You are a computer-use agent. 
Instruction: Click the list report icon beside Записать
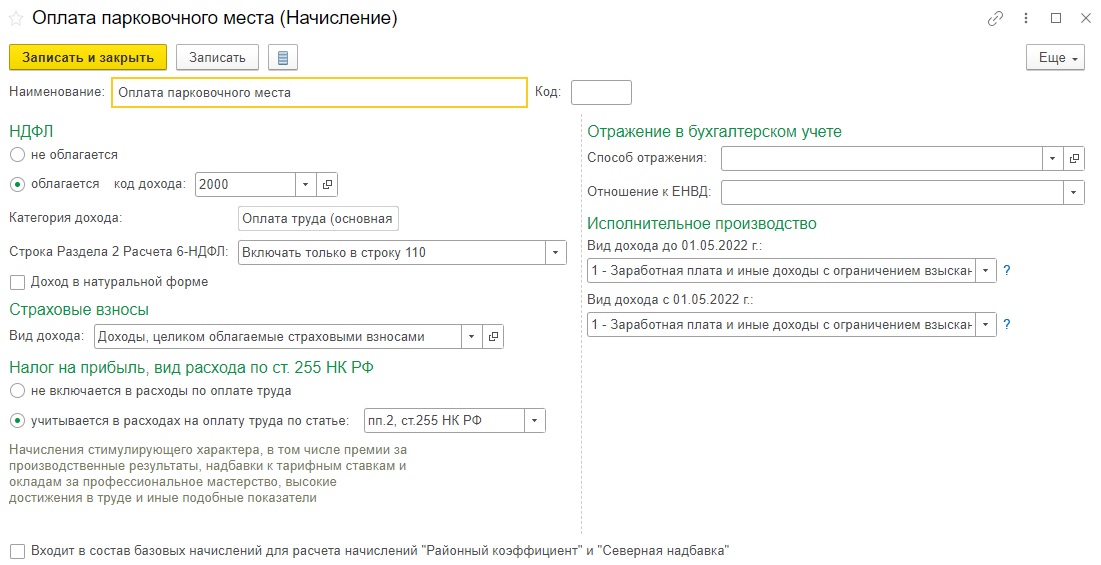click(283, 58)
